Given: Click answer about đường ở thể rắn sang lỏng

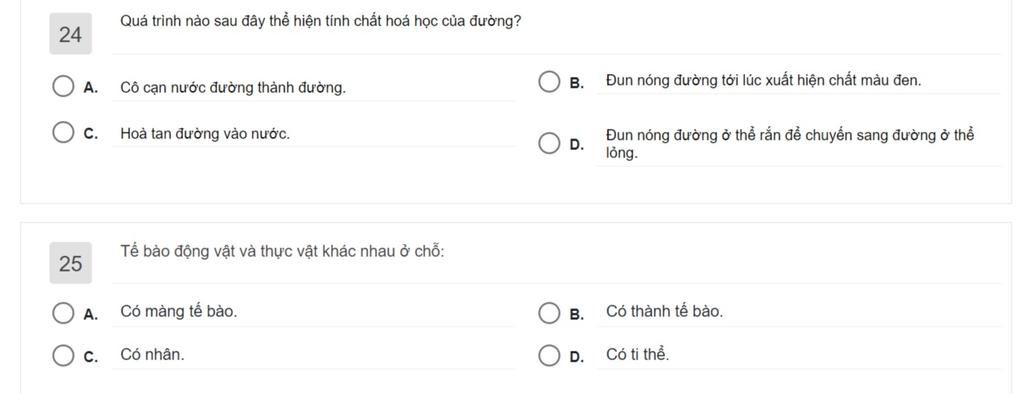Looking at the screenshot, I should (x=790, y=144).
